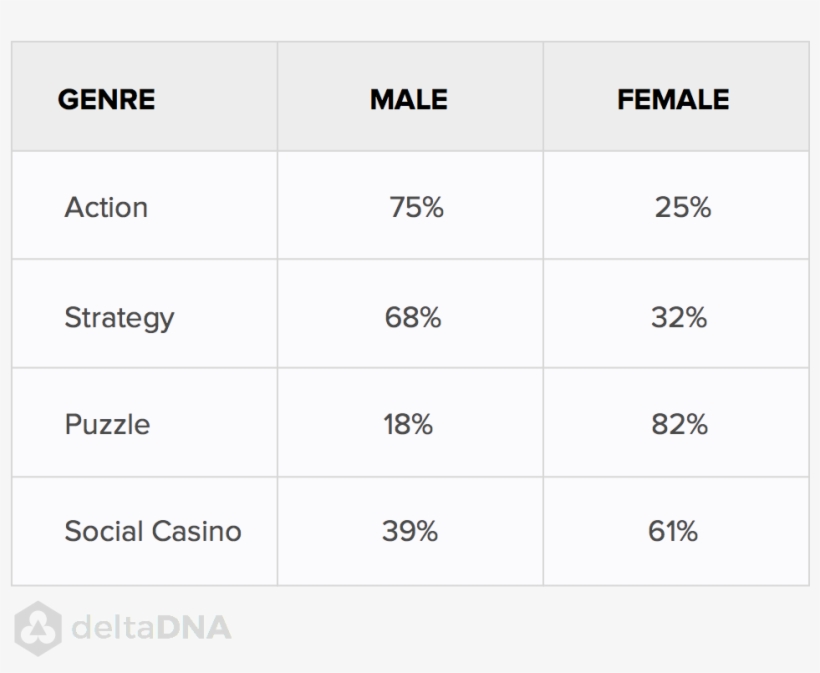Click the word Social in last row
Screen dimensions: 820x673
point(99,530)
